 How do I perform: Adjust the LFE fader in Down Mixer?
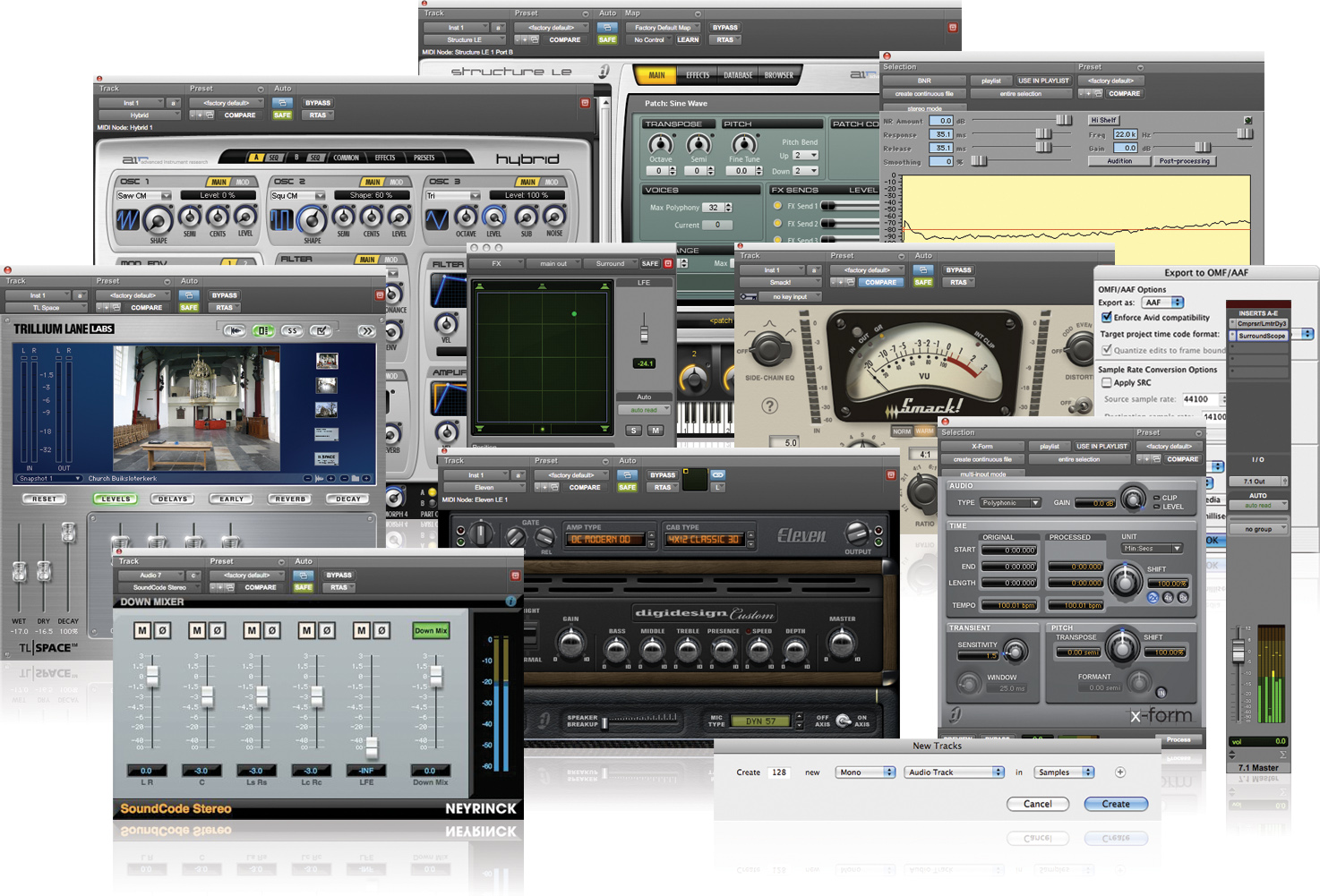[372, 748]
